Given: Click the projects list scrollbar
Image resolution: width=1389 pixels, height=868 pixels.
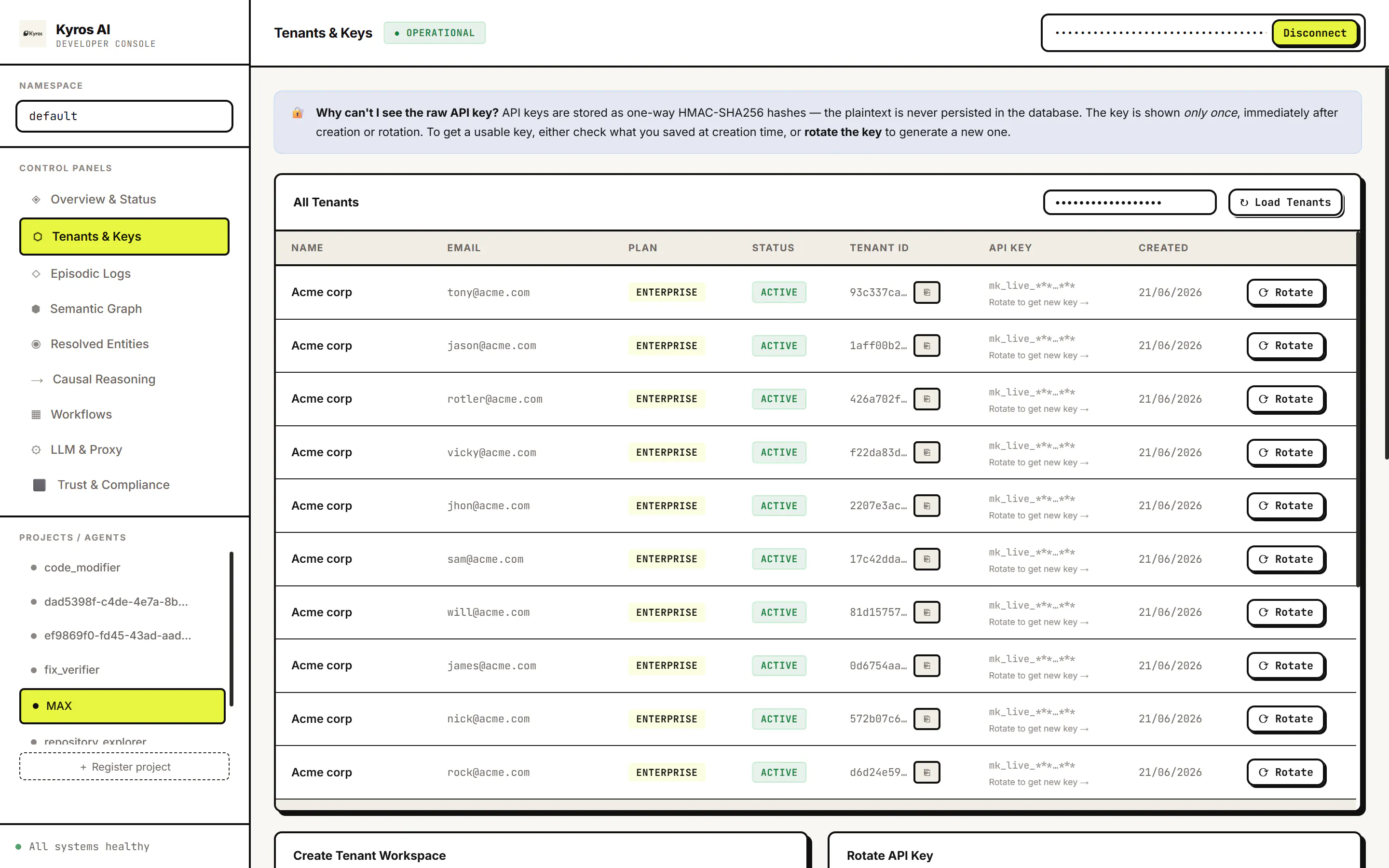Looking at the screenshot, I should [231, 629].
